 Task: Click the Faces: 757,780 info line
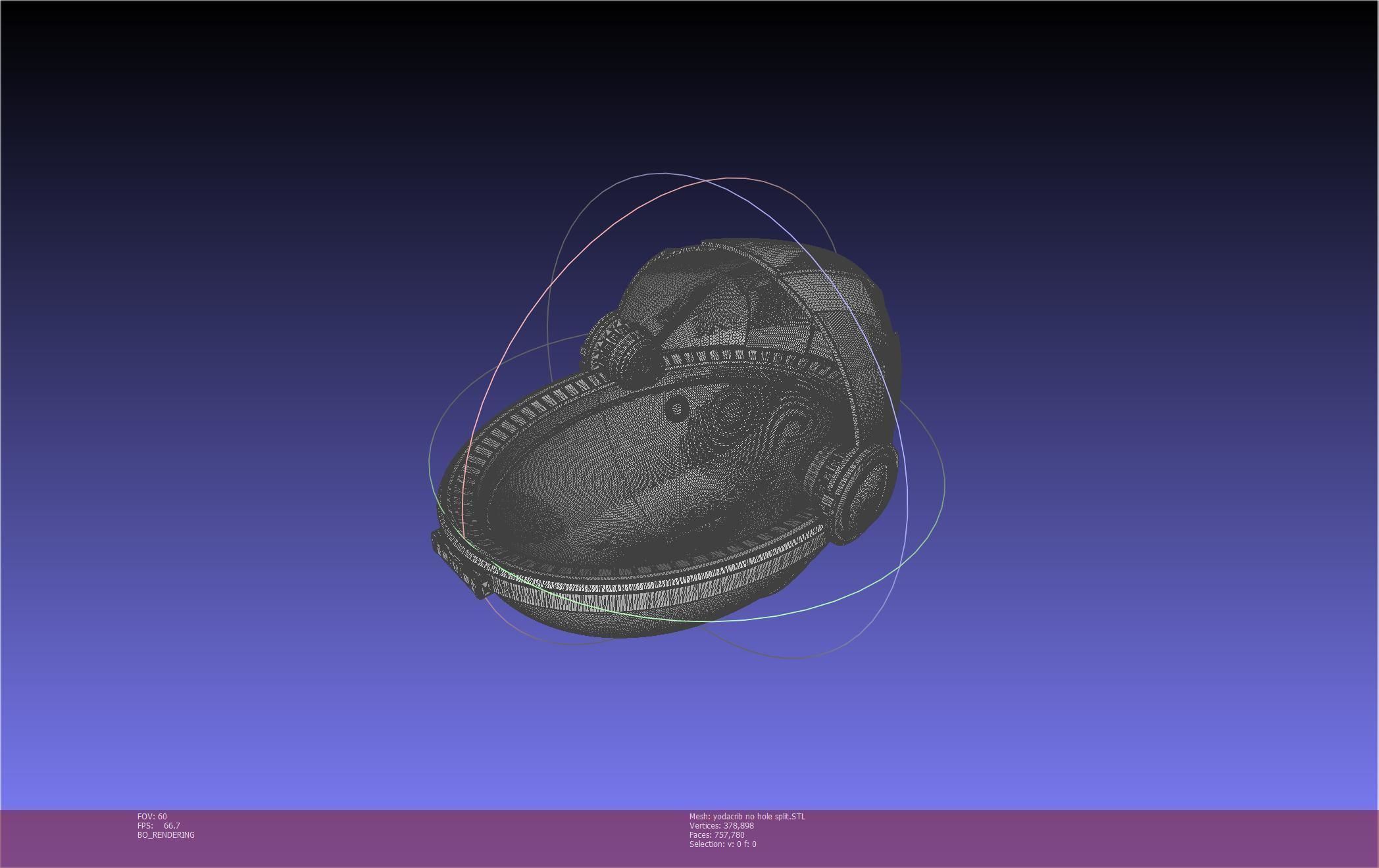coord(716,834)
